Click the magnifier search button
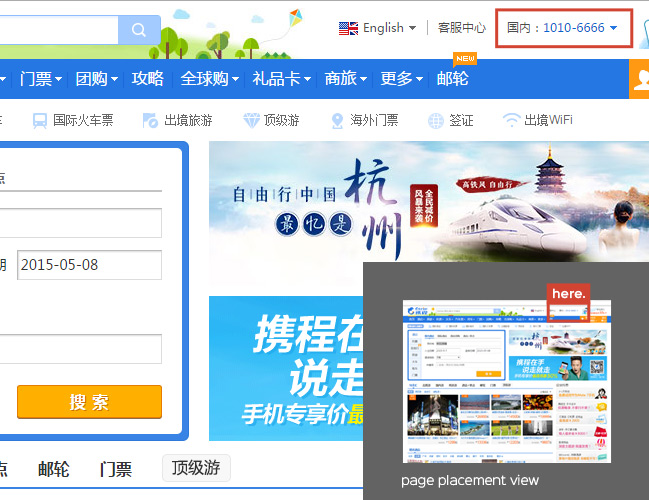Viewport: 649px width, 500px height. [139, 30]
